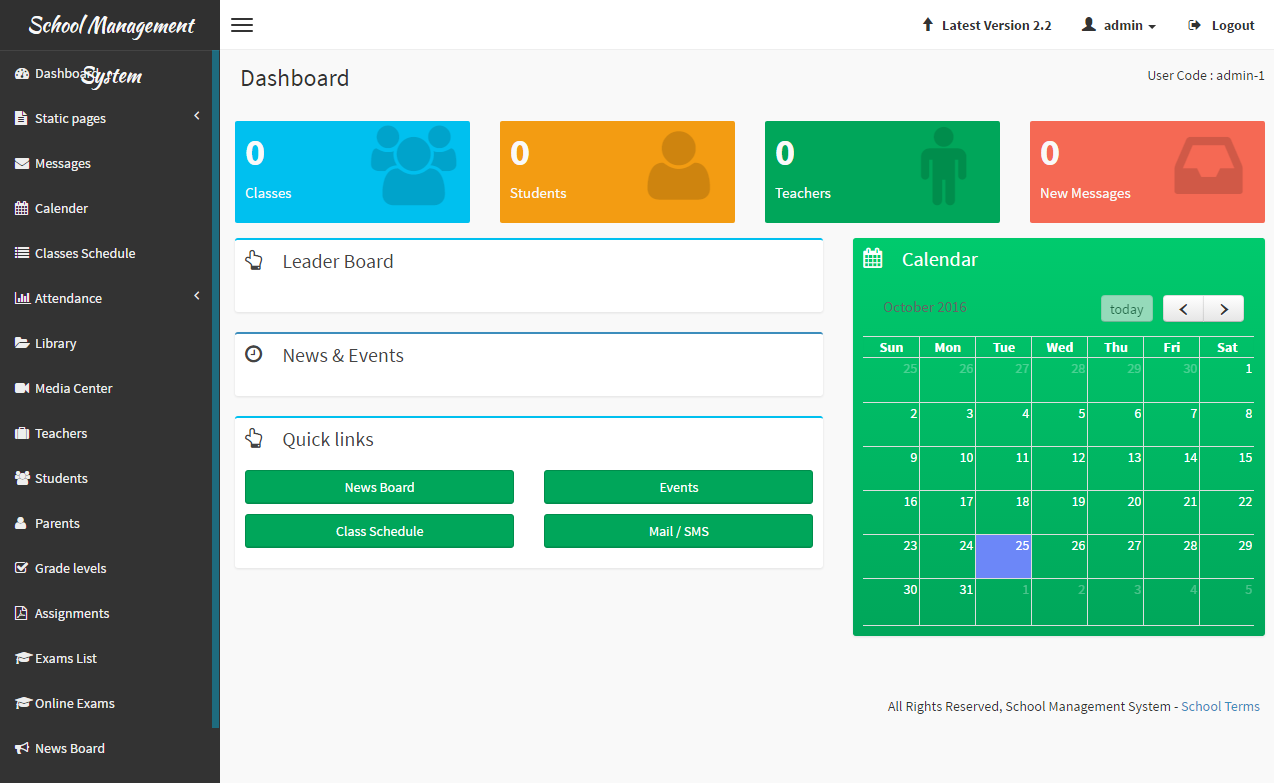Select the highlighted October 25 calendar cell
The width and height of the screenshot is (1274, 783).
[1003, 556]
